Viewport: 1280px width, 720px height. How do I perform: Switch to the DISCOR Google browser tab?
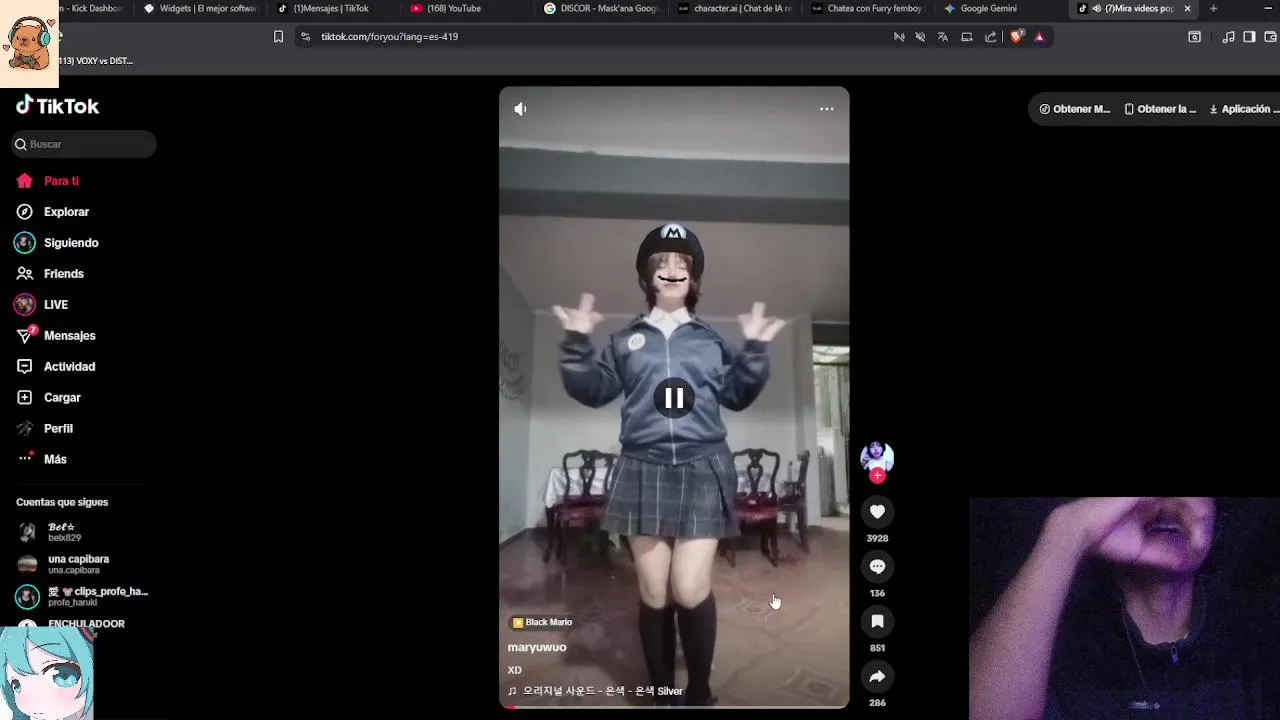(x=600, y=9)
